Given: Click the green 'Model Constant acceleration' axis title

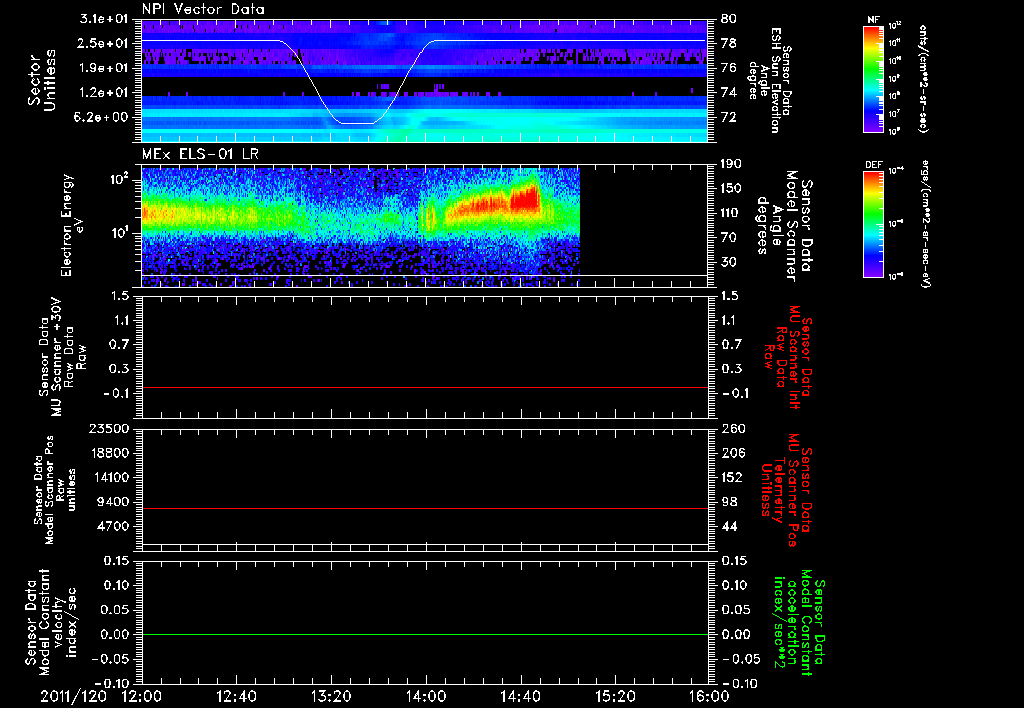Looking at the screenshot, I should (x=799, y=623).
